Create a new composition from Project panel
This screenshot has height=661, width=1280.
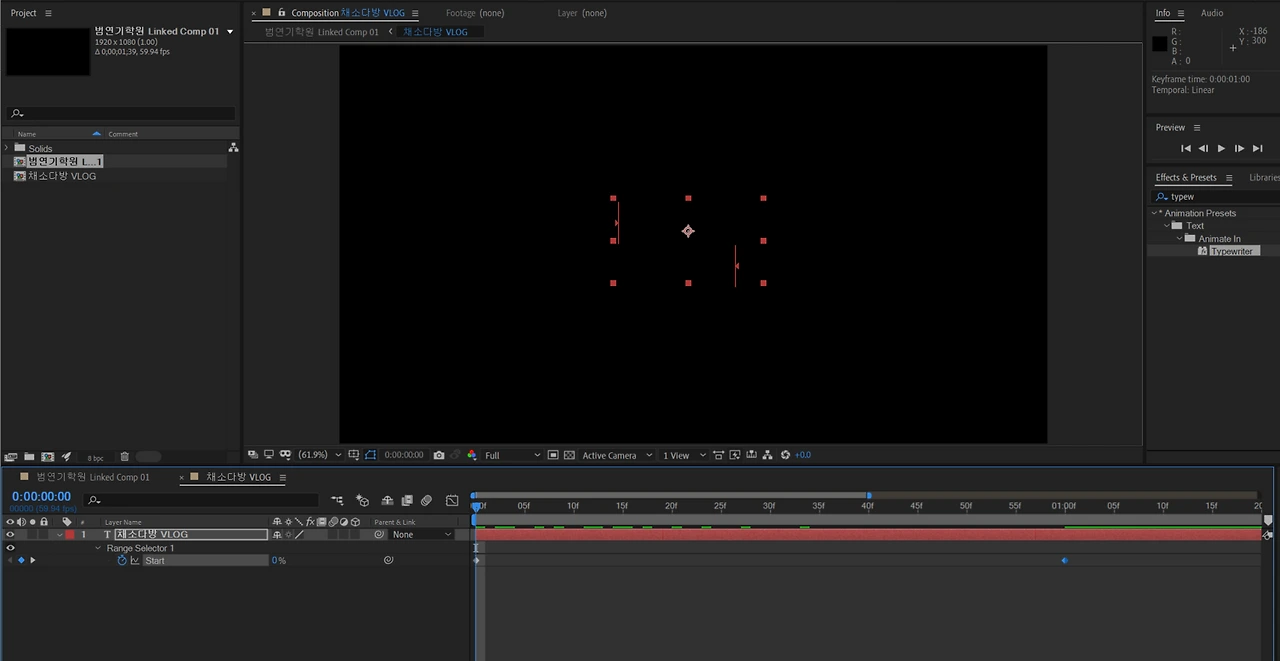[x=47, y=456]
